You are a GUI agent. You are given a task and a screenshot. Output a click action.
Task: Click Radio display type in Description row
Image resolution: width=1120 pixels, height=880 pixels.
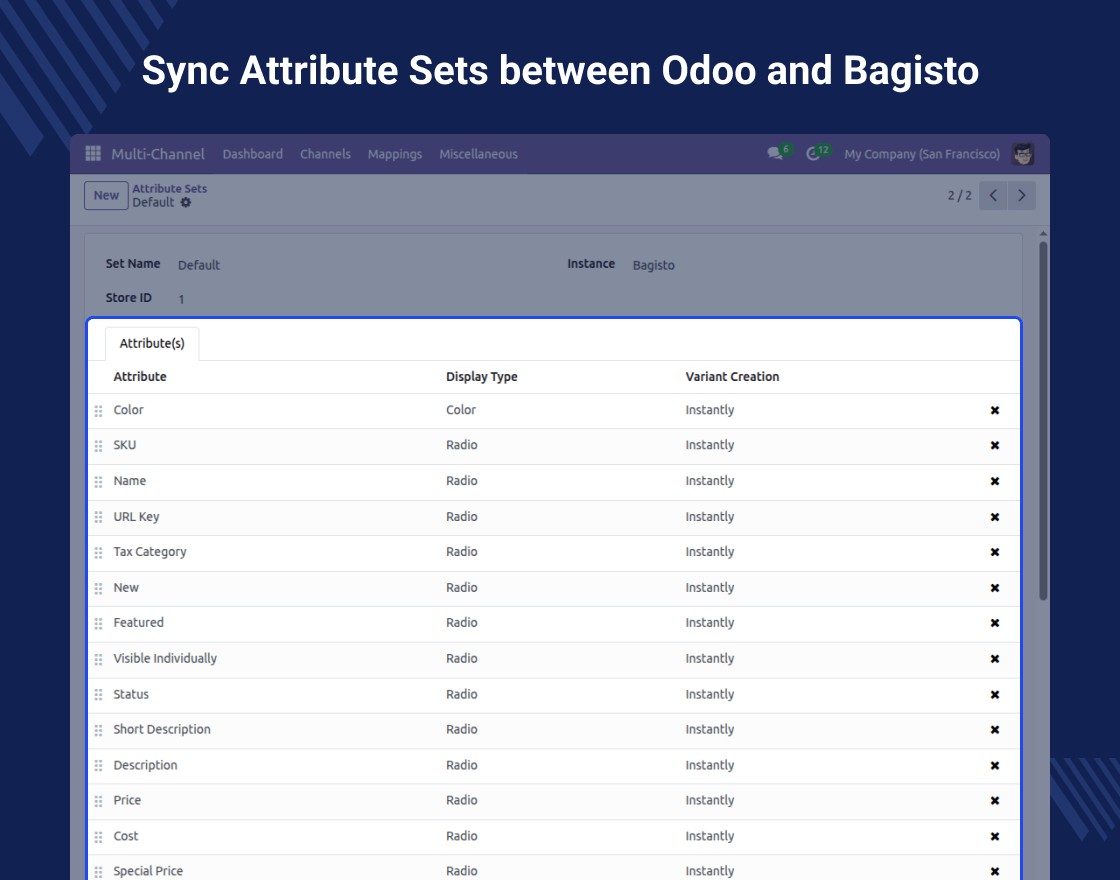[x=461, y=765]
